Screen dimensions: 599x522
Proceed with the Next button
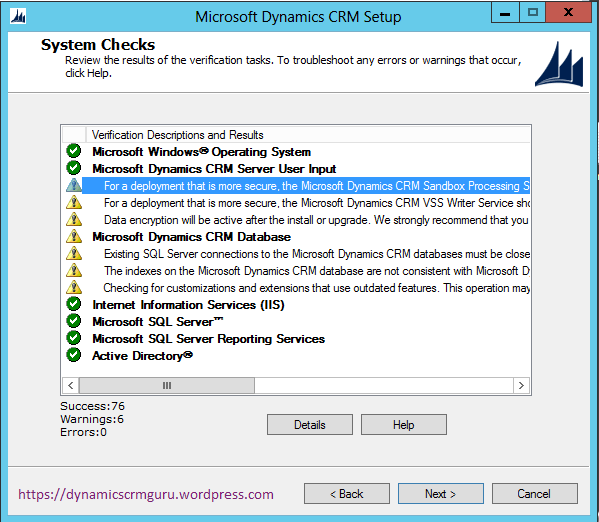441,494
